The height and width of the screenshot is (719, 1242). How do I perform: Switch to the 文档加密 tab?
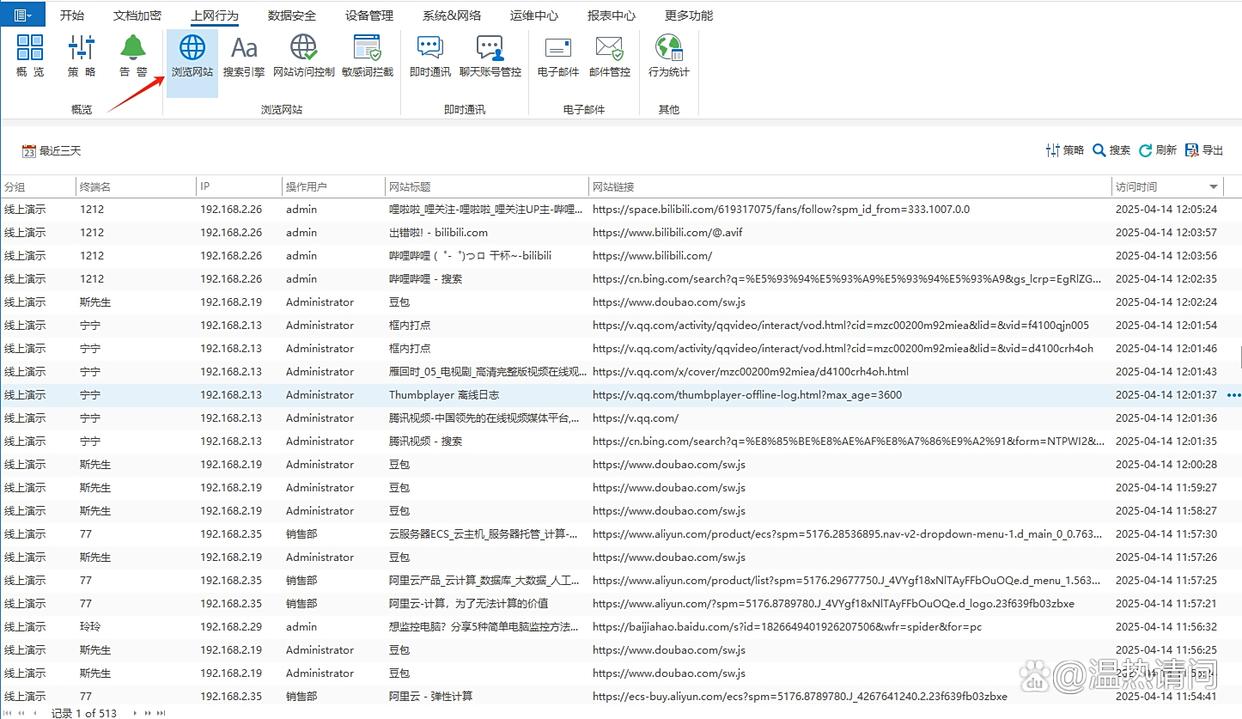[137, 15]
